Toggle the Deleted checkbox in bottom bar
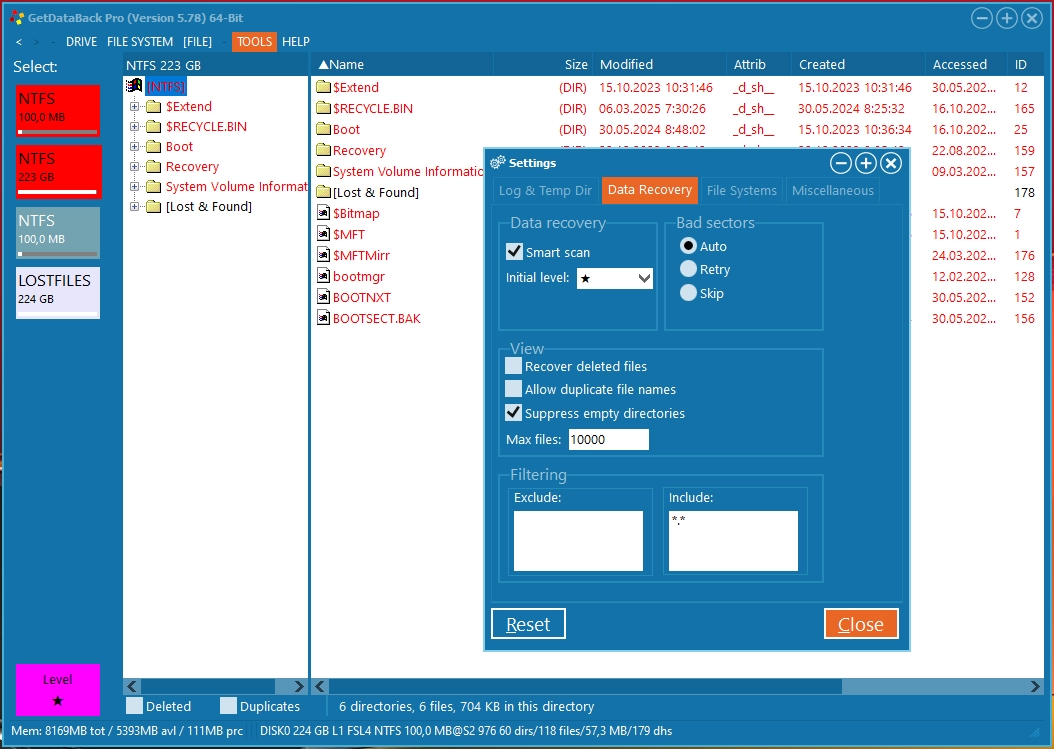The image size is (1054, 749). tap(134, 705)
